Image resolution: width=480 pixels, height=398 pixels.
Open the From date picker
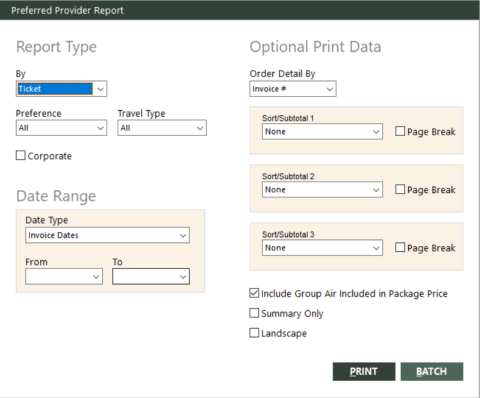click(64, 277)
